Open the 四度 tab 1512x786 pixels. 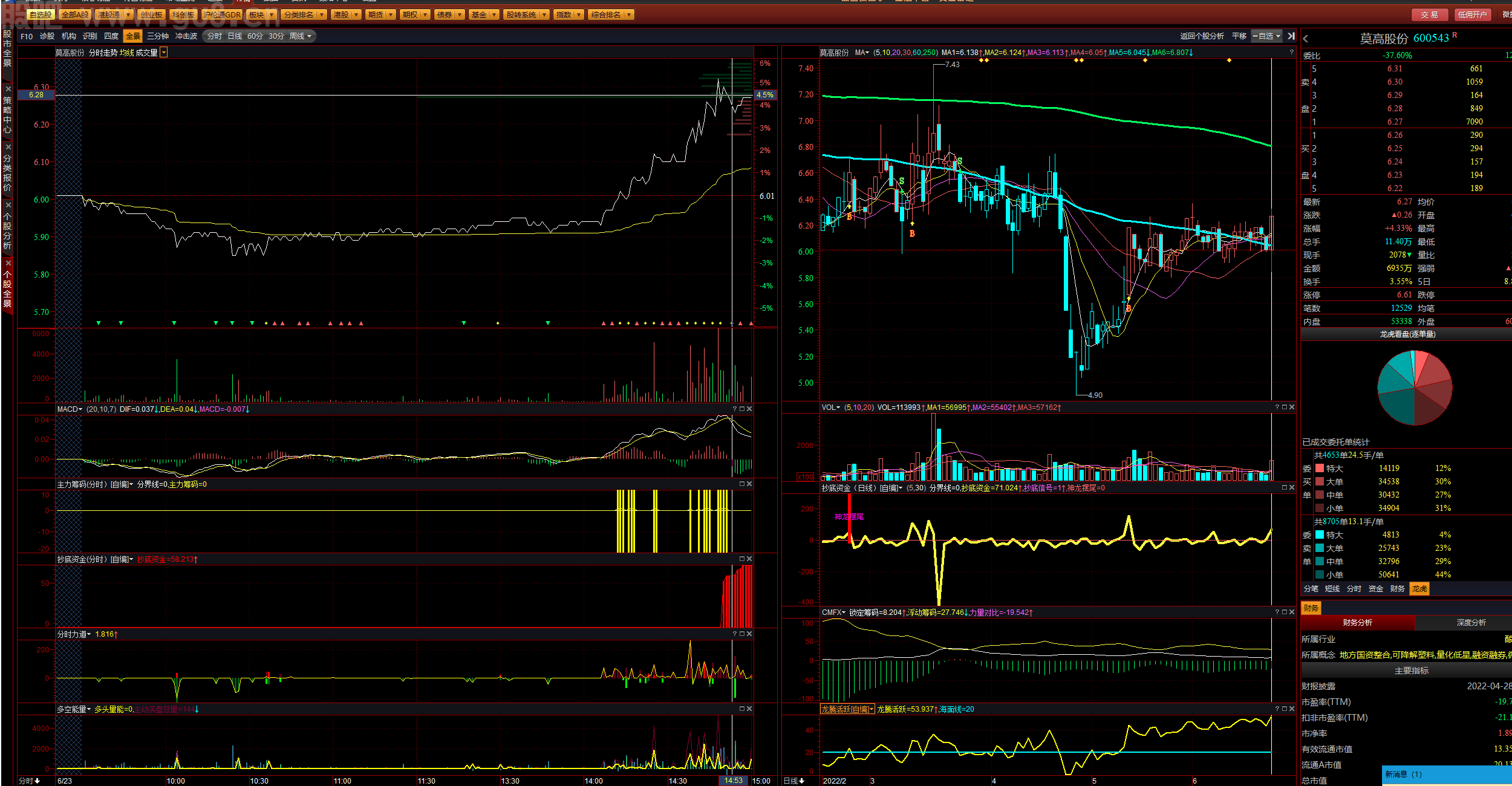pyautogui.click(x=111, y=36)
